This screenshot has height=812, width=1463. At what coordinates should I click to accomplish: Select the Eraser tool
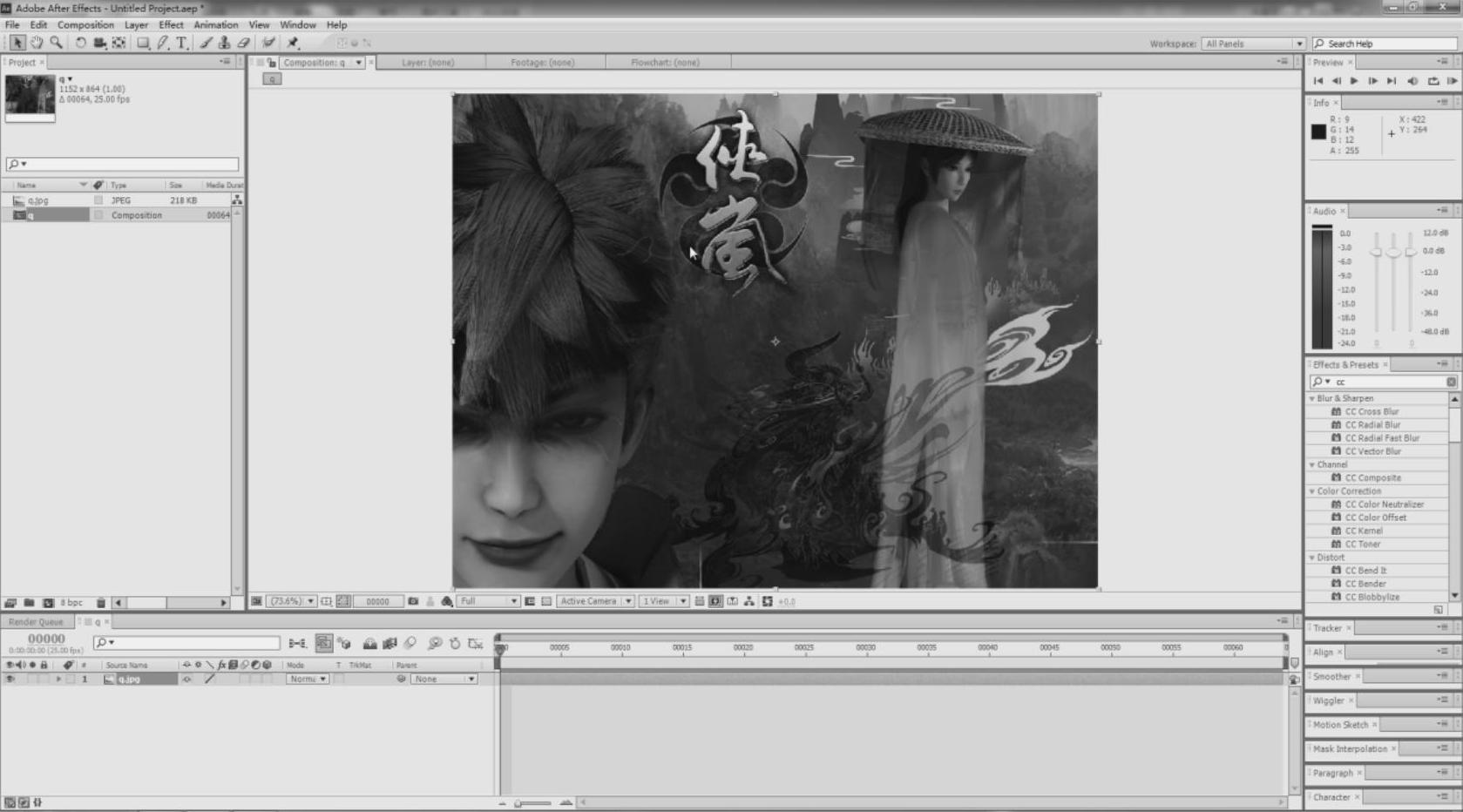tap(243, 43)
